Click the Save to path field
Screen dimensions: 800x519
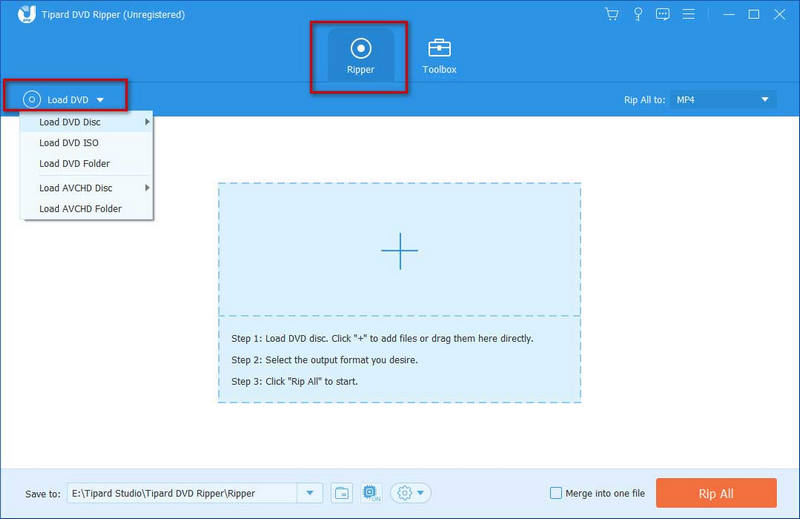click(x=182, y=493)
